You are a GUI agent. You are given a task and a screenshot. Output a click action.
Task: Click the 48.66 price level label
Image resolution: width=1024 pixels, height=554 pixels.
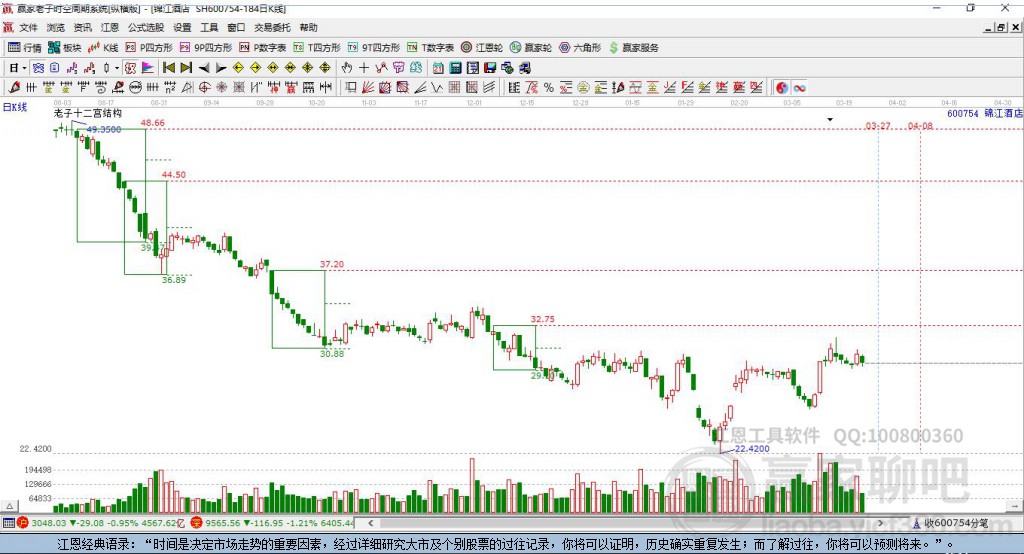(x=152, y=123)
